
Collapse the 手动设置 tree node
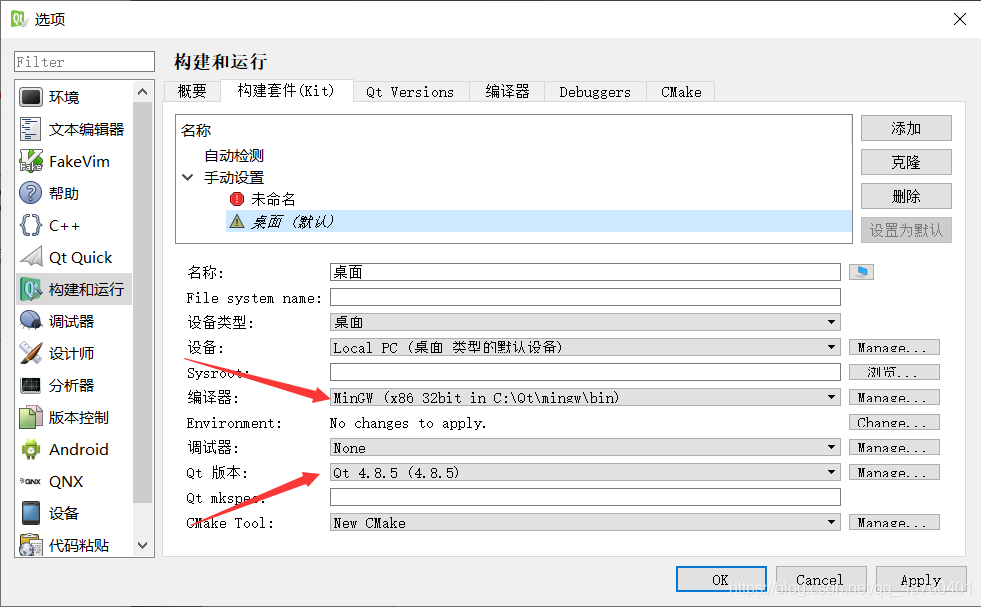pos(188,177)
